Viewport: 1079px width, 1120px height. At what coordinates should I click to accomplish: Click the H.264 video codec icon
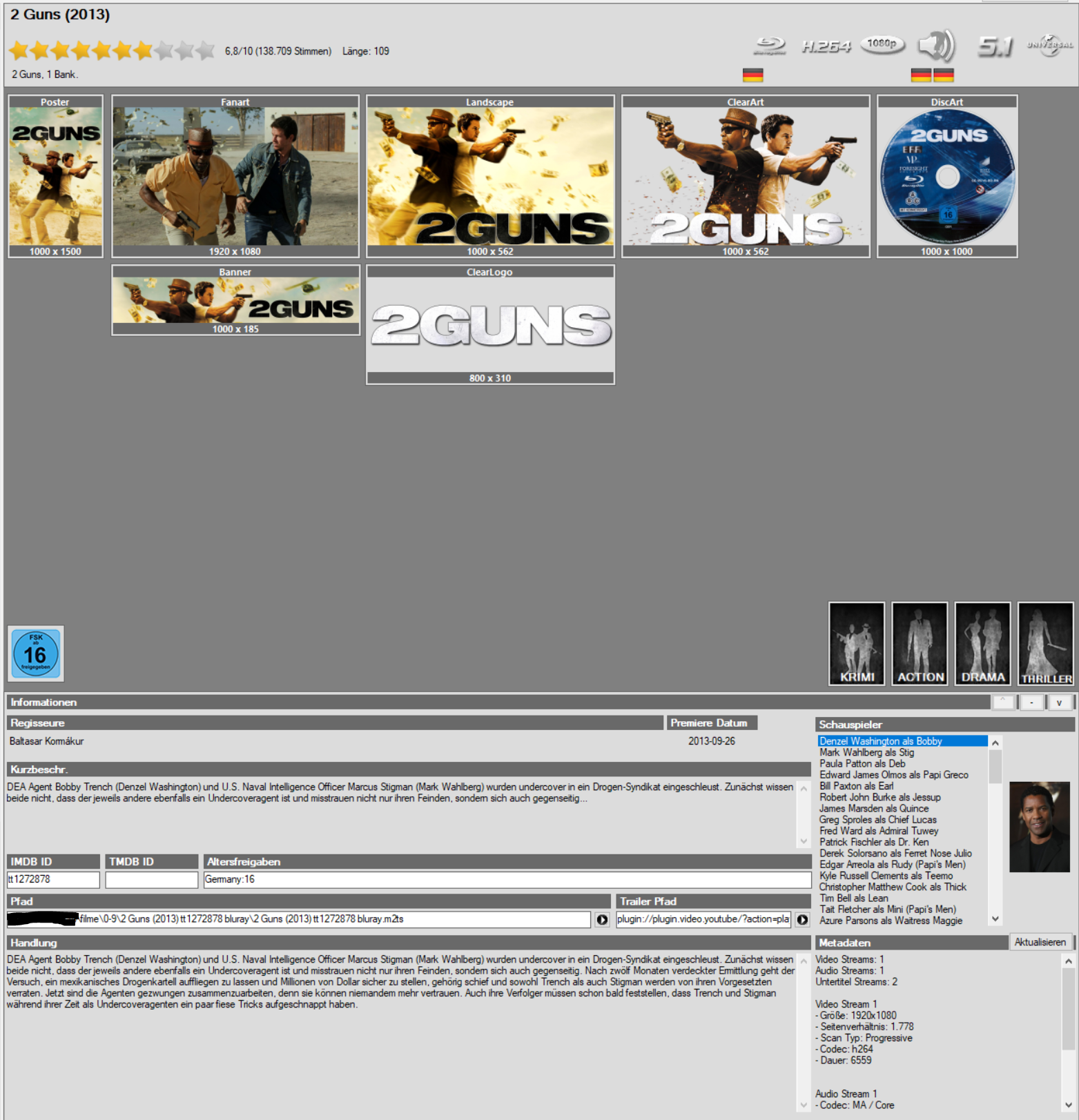pyautogui.click(x=826, y=46)
